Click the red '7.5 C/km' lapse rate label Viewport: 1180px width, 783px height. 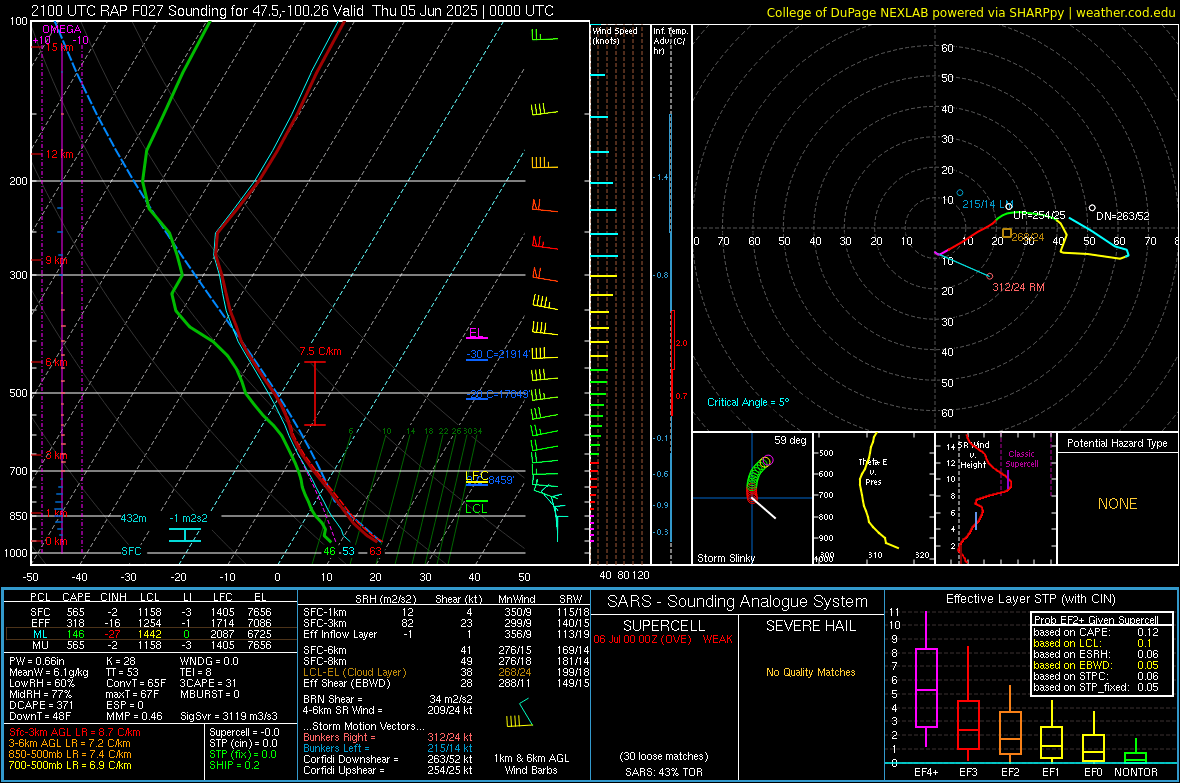320,352
